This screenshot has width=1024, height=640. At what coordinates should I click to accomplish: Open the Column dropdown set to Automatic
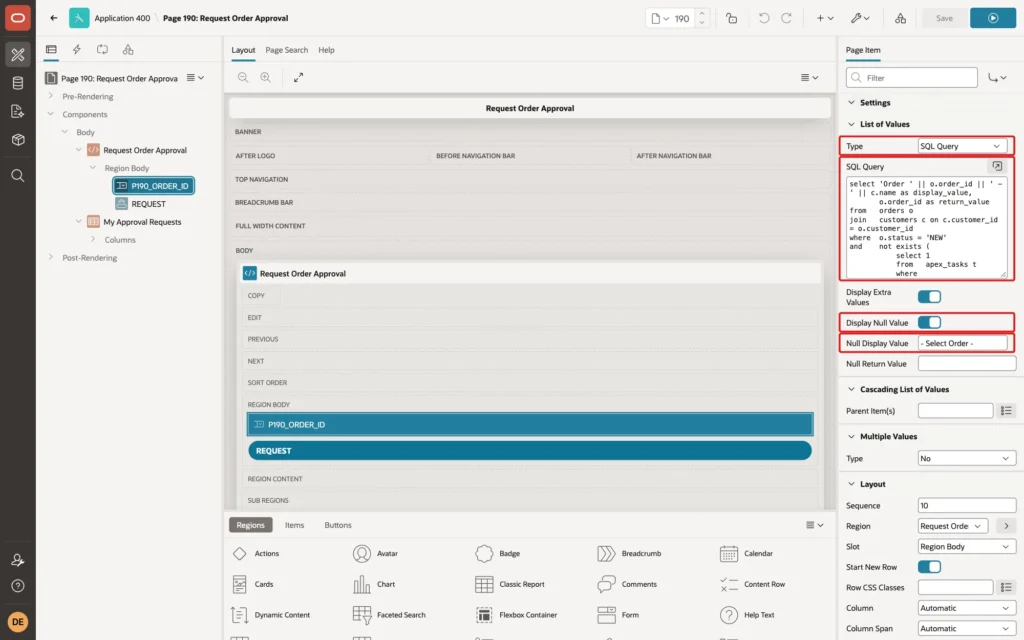point(967,608)
